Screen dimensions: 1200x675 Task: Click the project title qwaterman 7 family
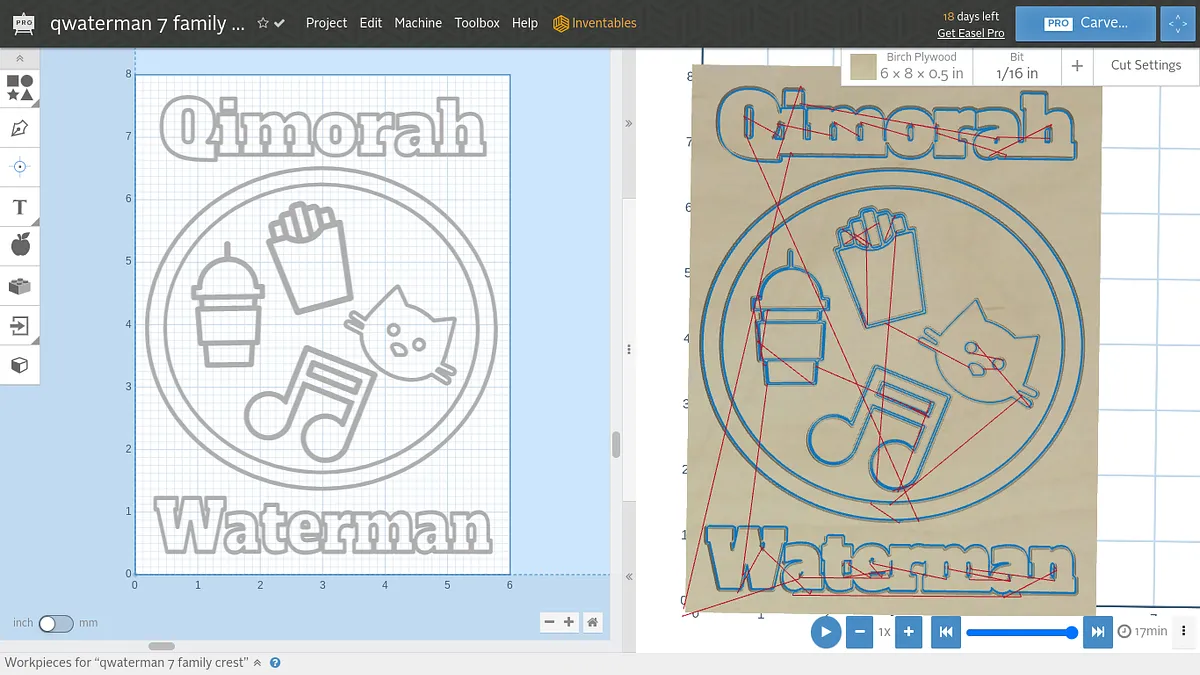[147, 23]
